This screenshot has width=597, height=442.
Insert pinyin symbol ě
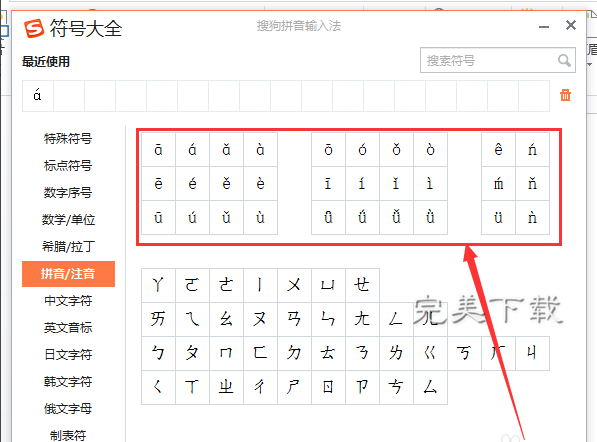pos(226,184)
